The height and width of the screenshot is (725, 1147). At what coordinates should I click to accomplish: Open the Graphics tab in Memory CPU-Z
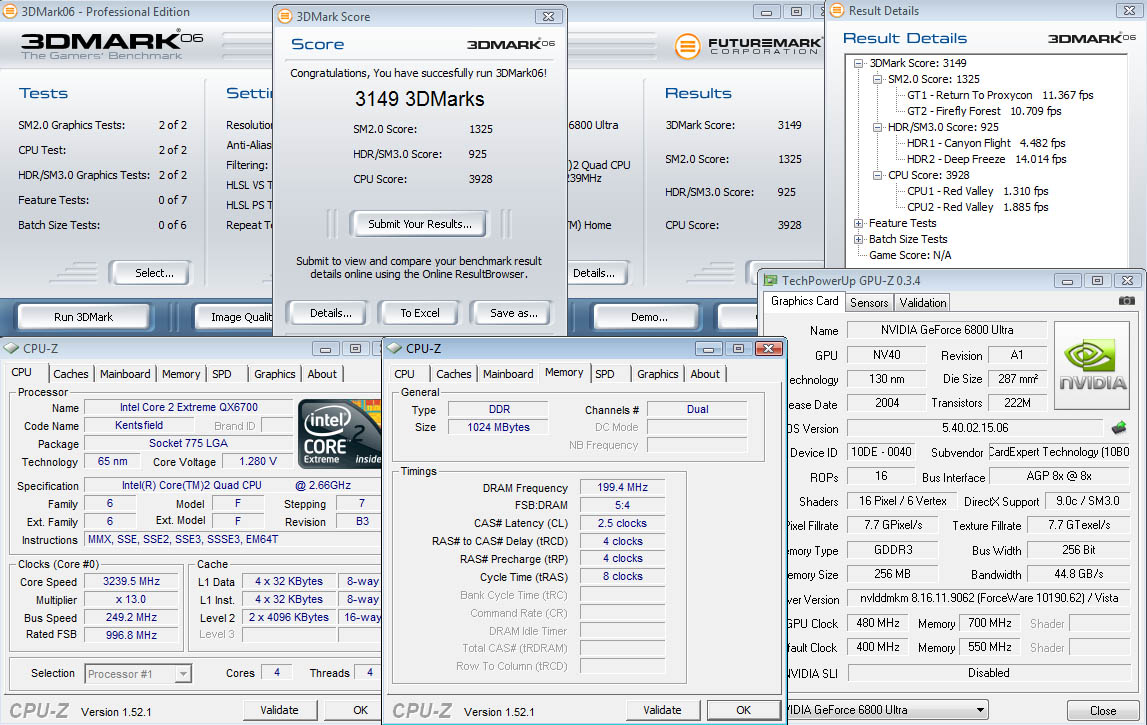tap(658, 374)
